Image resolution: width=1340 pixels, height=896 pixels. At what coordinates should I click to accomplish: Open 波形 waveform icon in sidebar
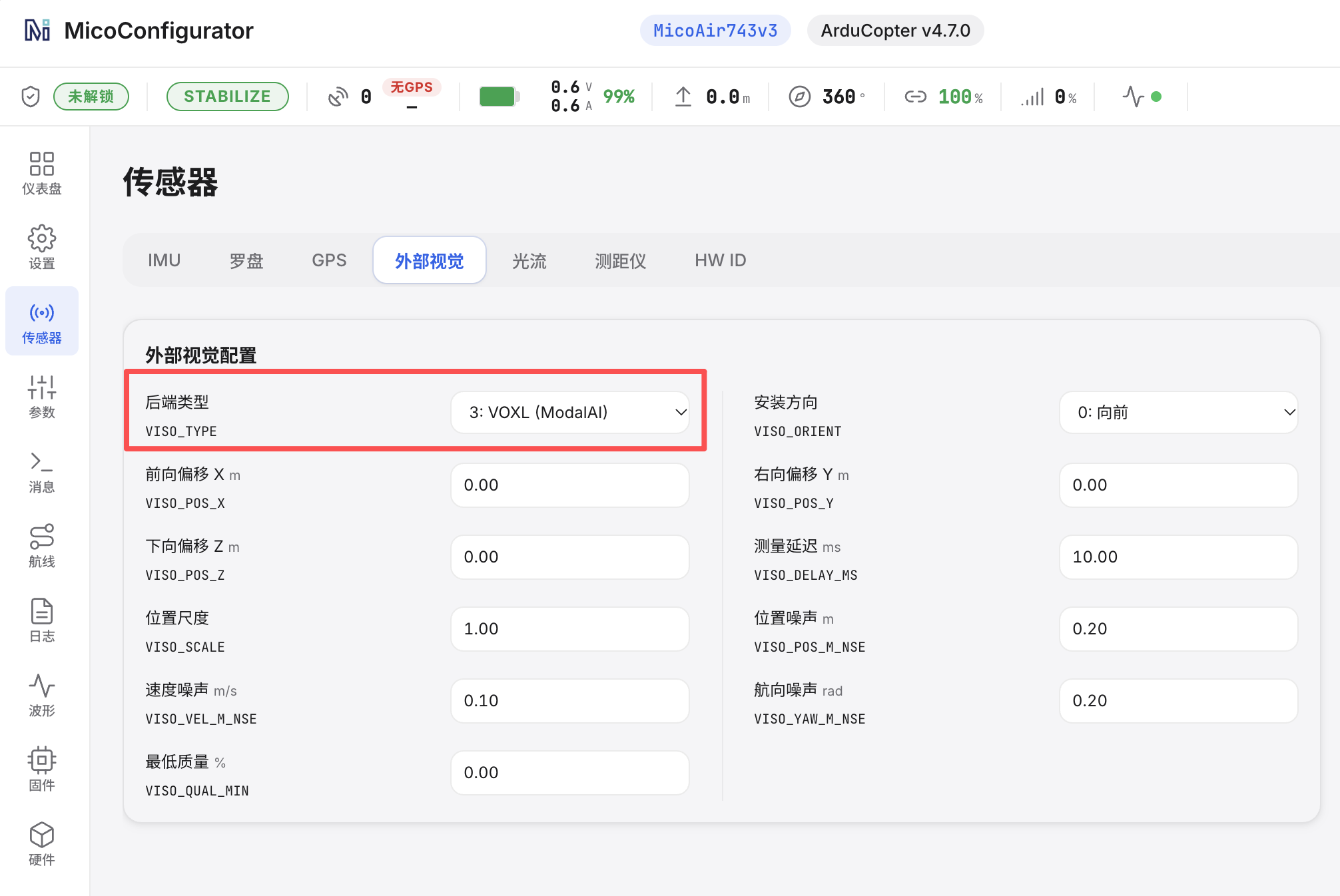[x=42, y=695]
